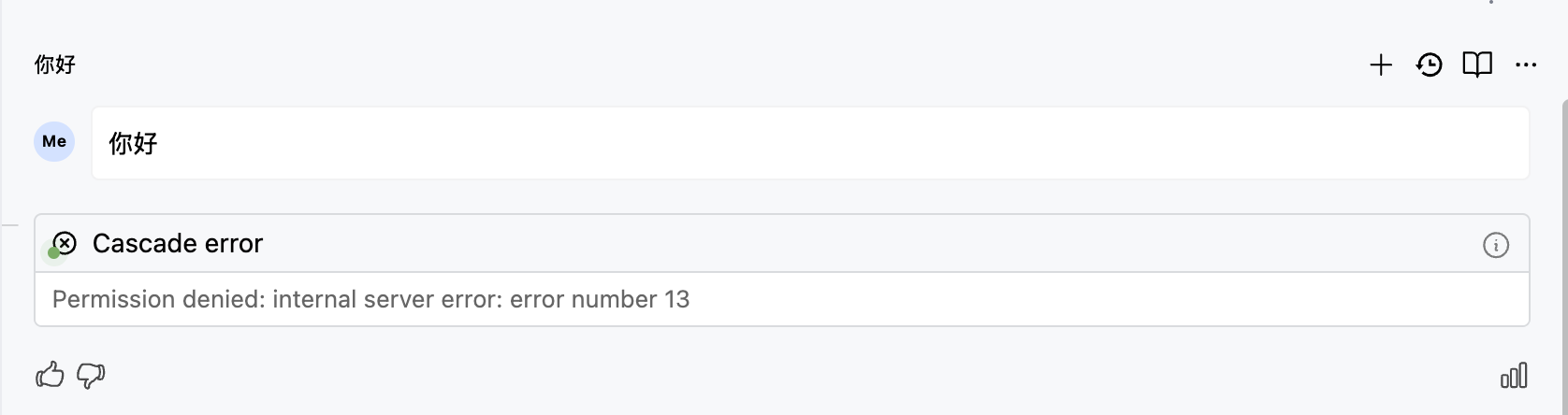
Task: Click the short dash marker left of Cascade error
Action: pyautogui.click(x=9, y=225)
